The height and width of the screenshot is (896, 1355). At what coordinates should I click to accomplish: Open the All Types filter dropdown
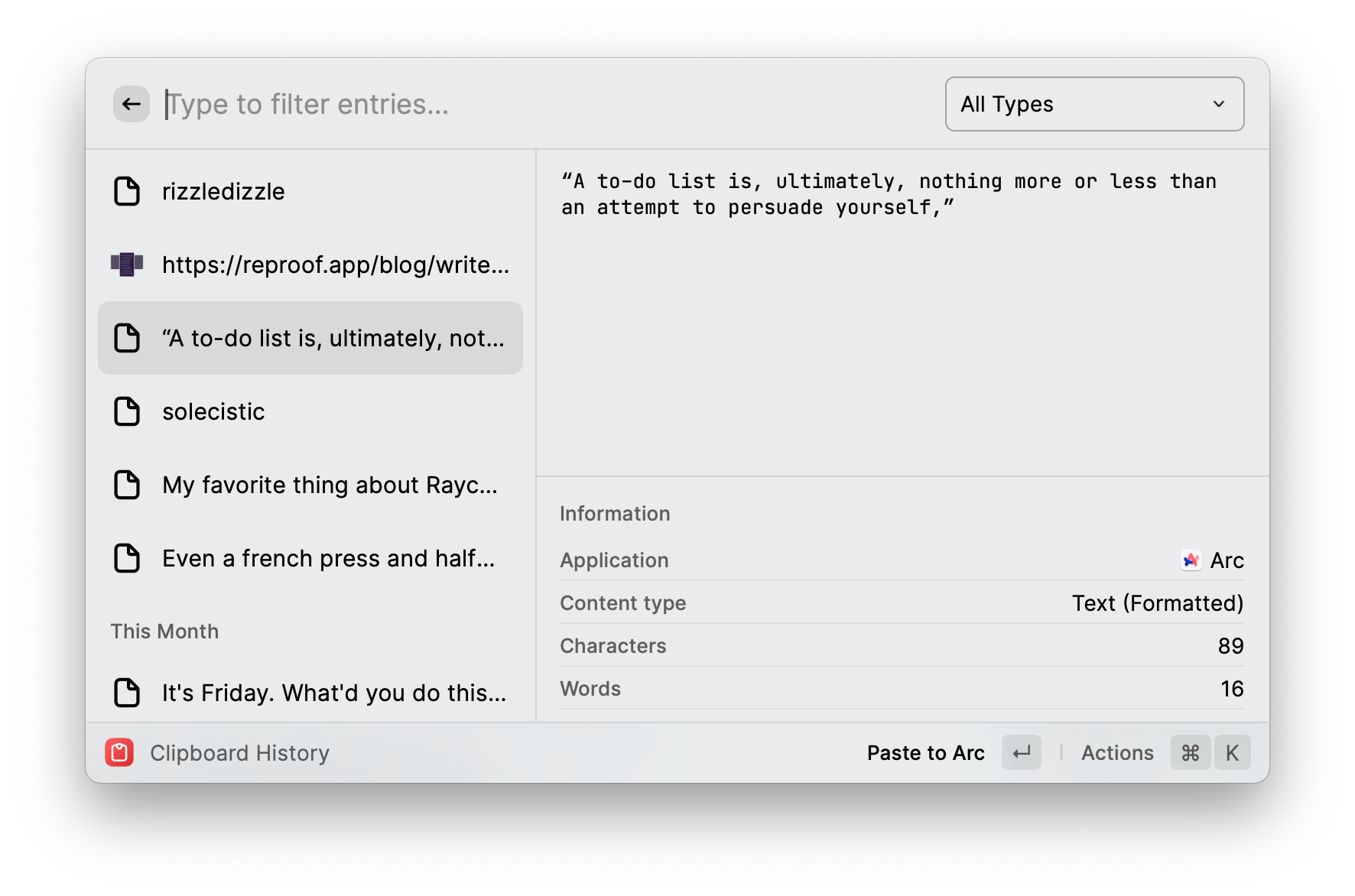[1093, 104]
